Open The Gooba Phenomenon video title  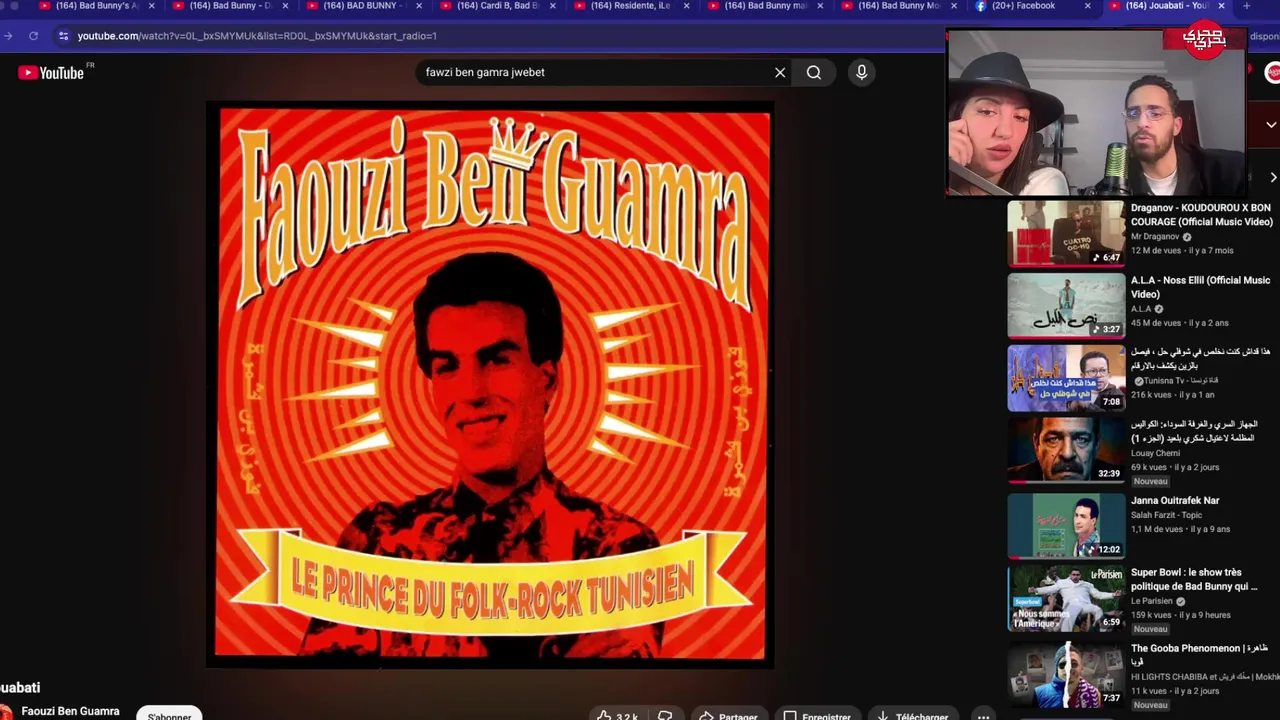1200,654
